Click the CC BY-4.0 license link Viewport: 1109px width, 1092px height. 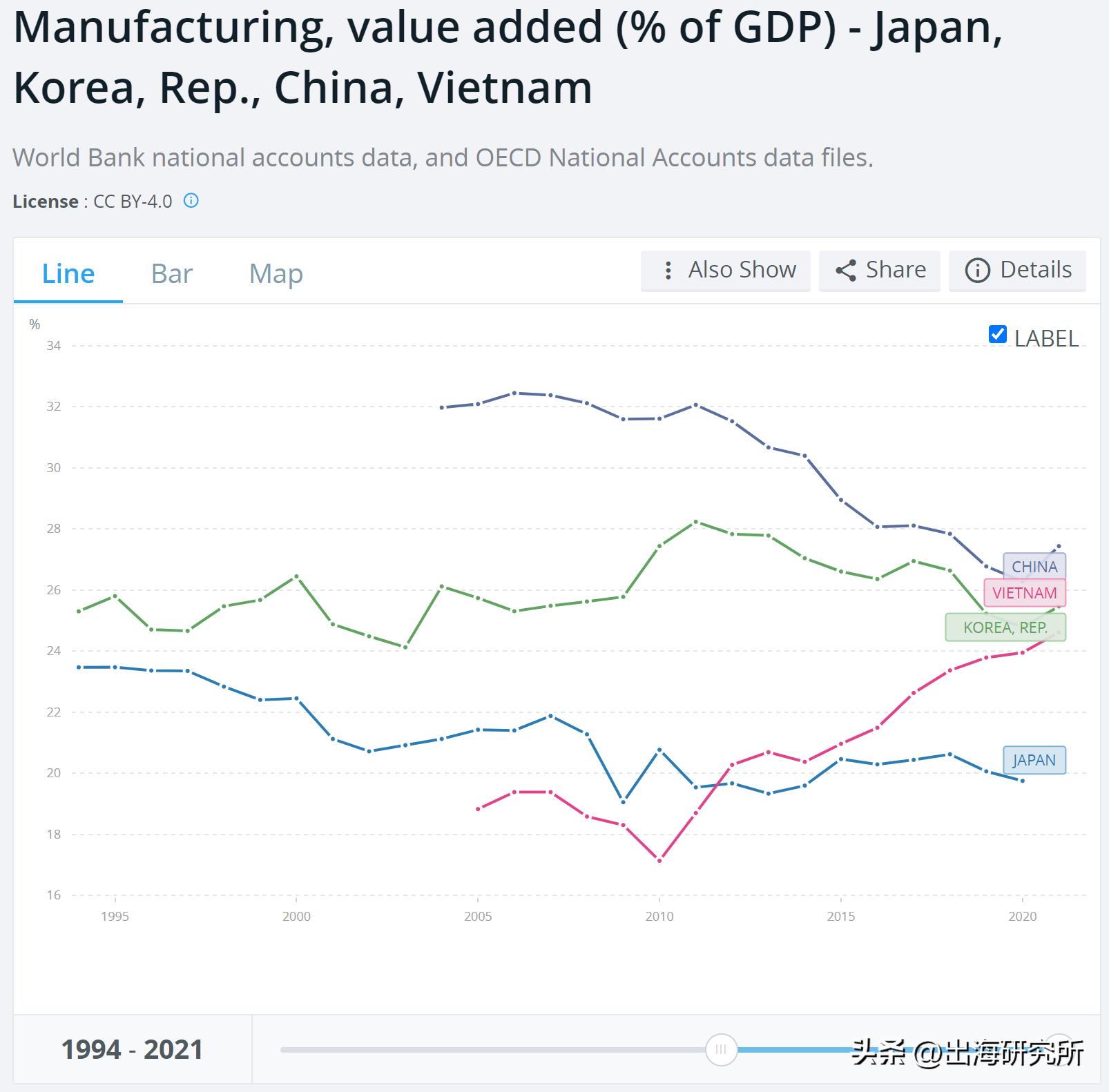coord(133,202)
